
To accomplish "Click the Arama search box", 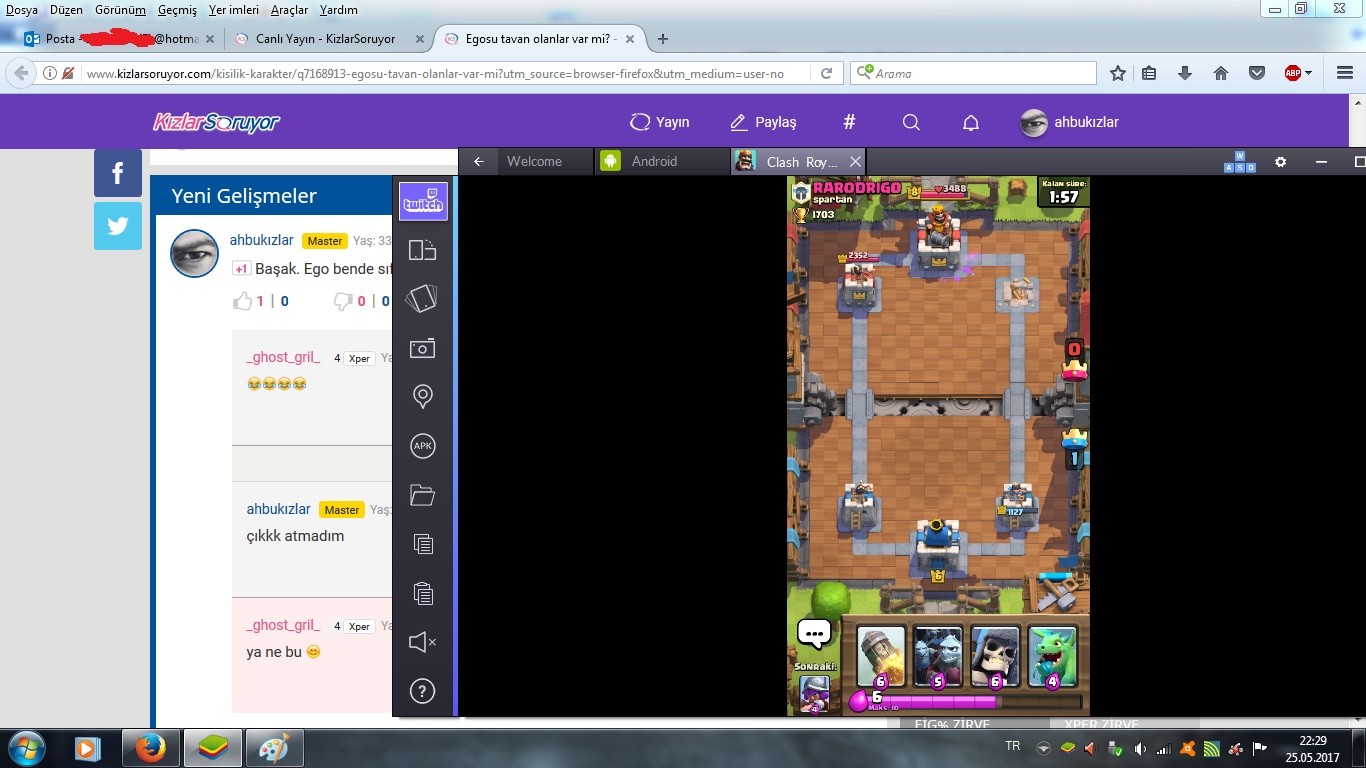I will pos(973,73).
